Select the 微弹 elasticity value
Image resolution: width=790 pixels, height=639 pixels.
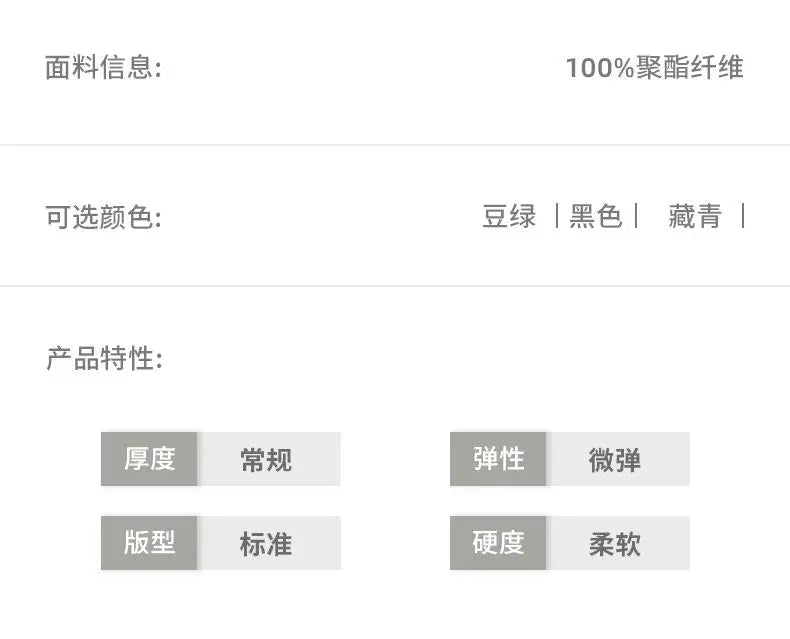[x=615, y=460]
